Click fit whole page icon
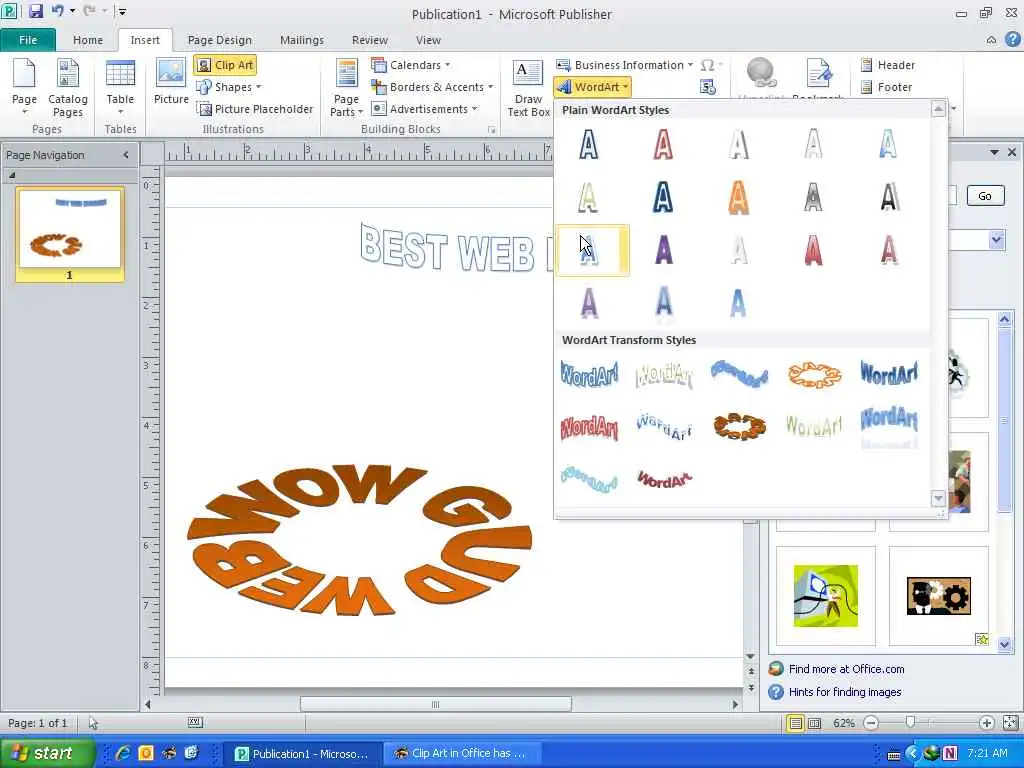This screenshot has width=1024, height=768. pos(1010,723)
